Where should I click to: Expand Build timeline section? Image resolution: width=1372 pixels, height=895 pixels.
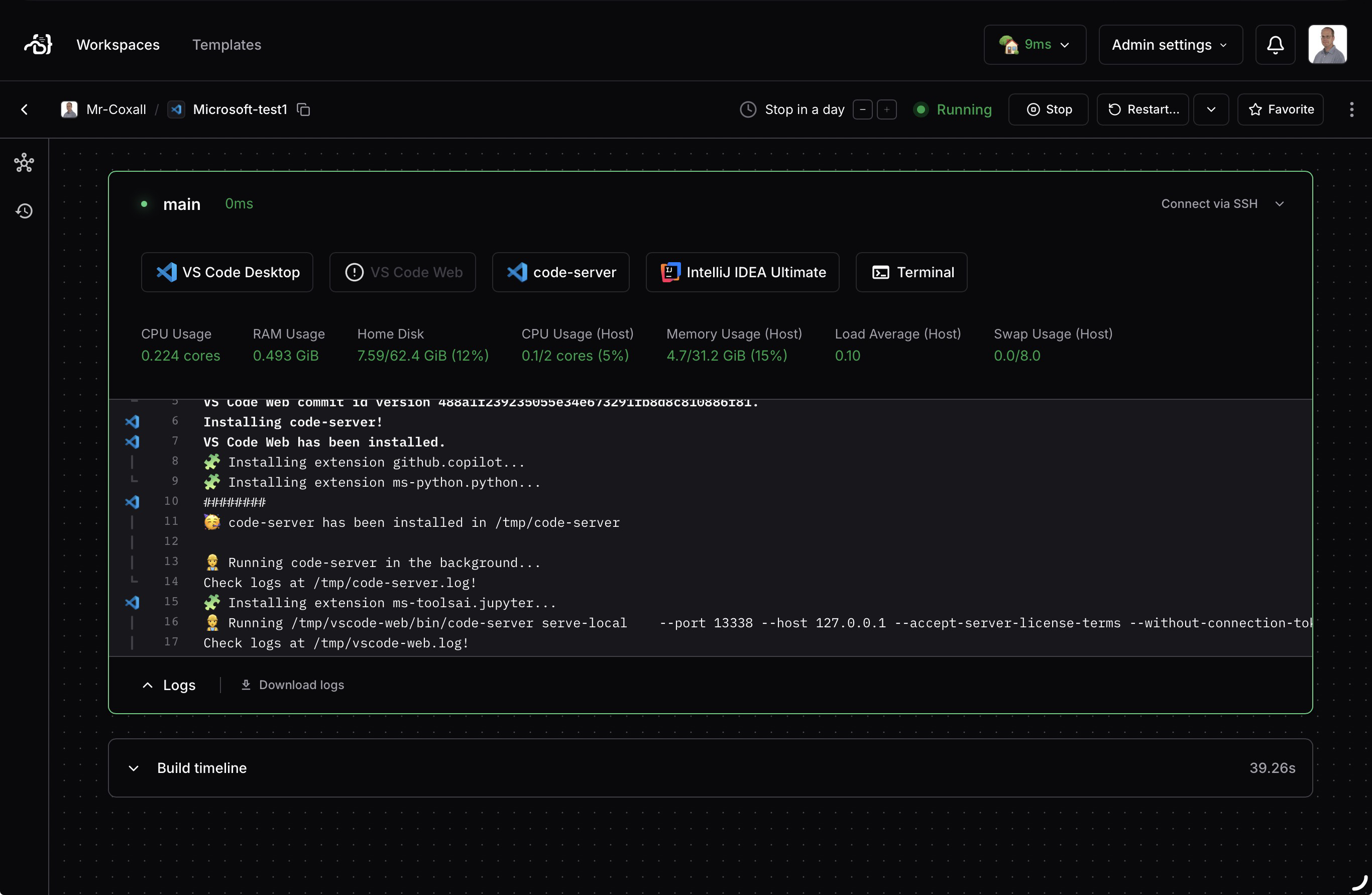point(134,768)
